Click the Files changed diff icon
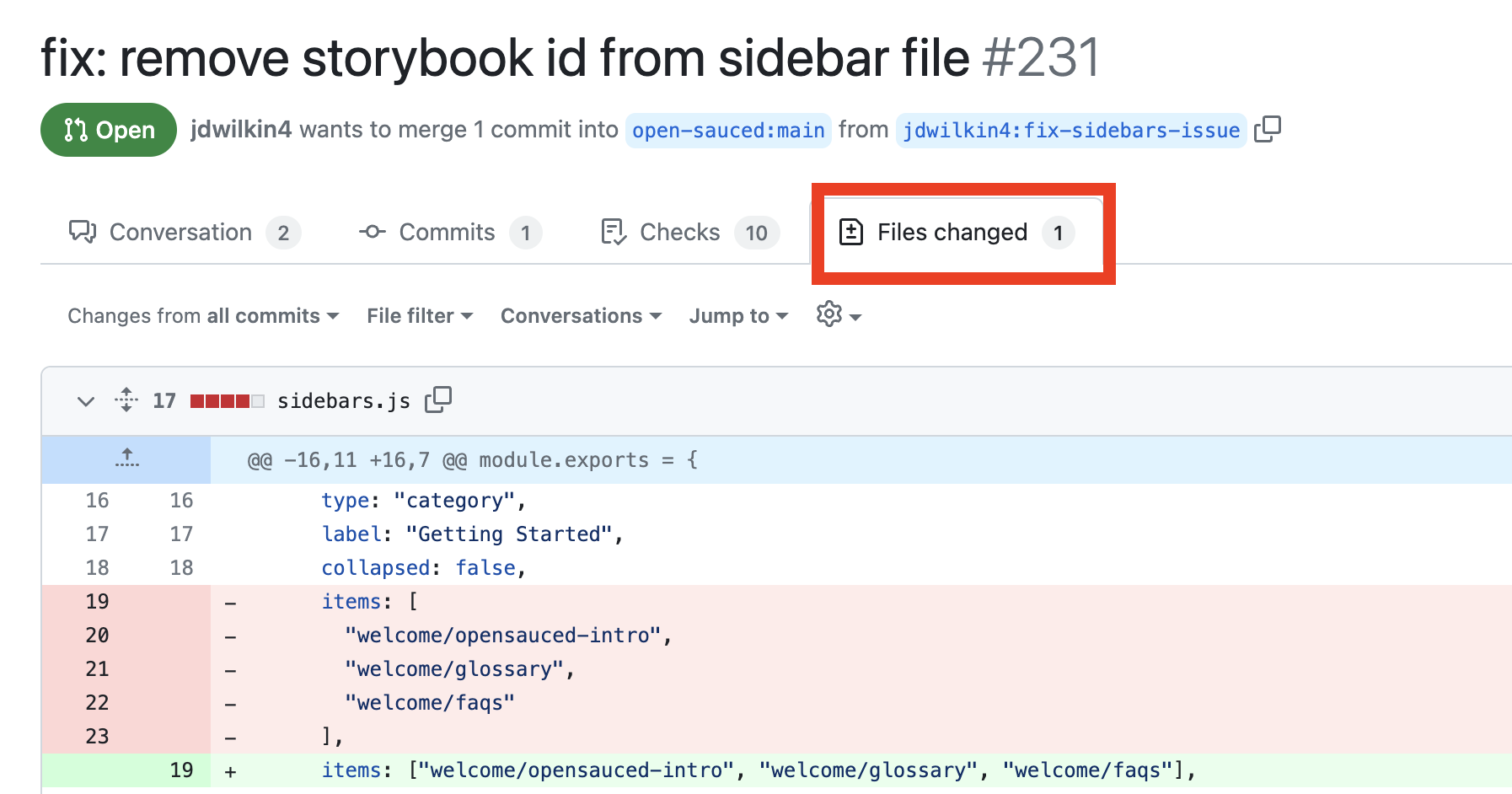 (852, 232)
